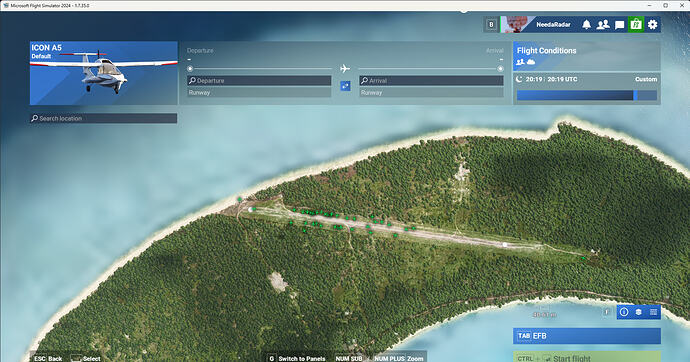The width and height of the screenshot is (690, 362).
Task: Click the Departure search field
Action: tap(259, 80)
